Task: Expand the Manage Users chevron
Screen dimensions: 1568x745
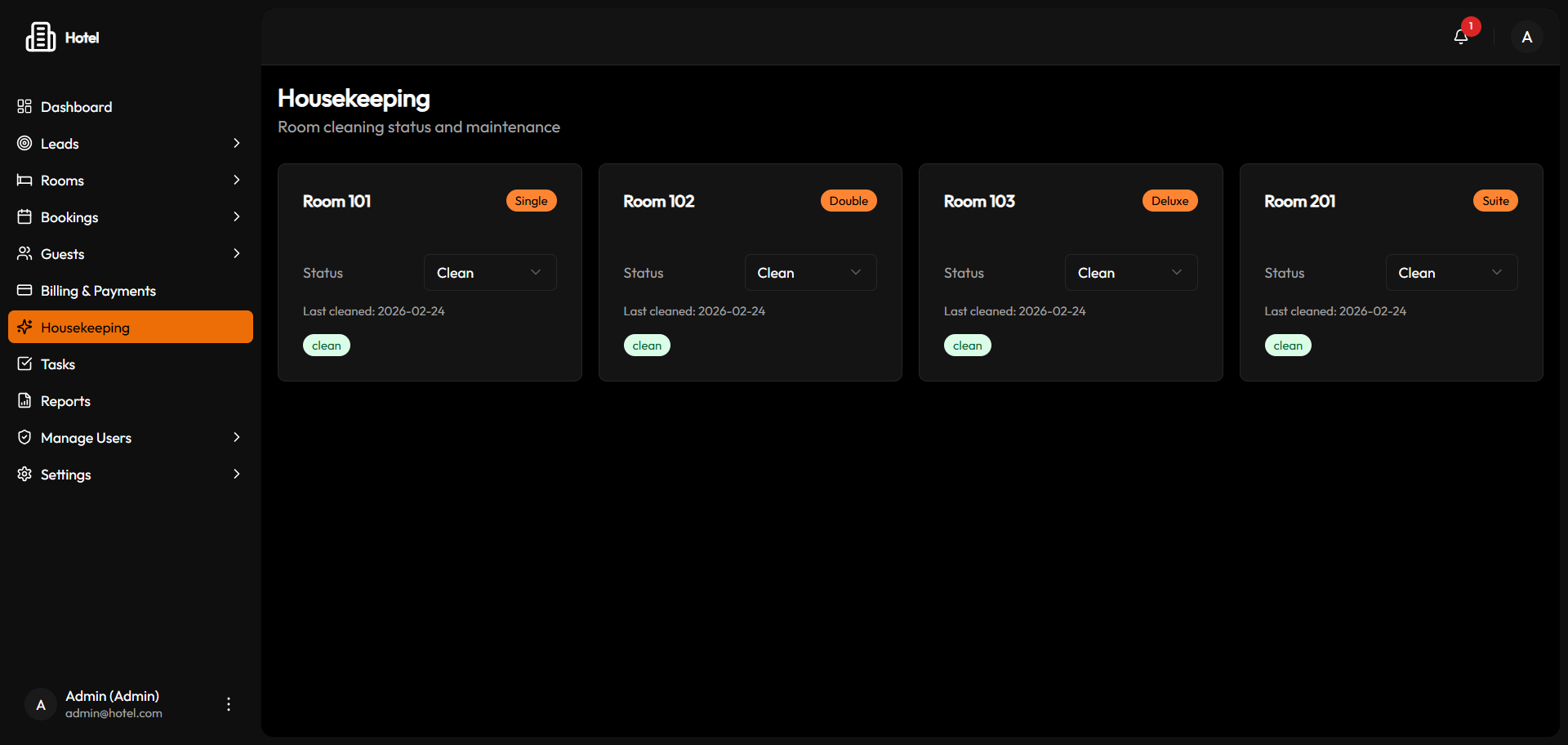Action: tap(236, 437)
